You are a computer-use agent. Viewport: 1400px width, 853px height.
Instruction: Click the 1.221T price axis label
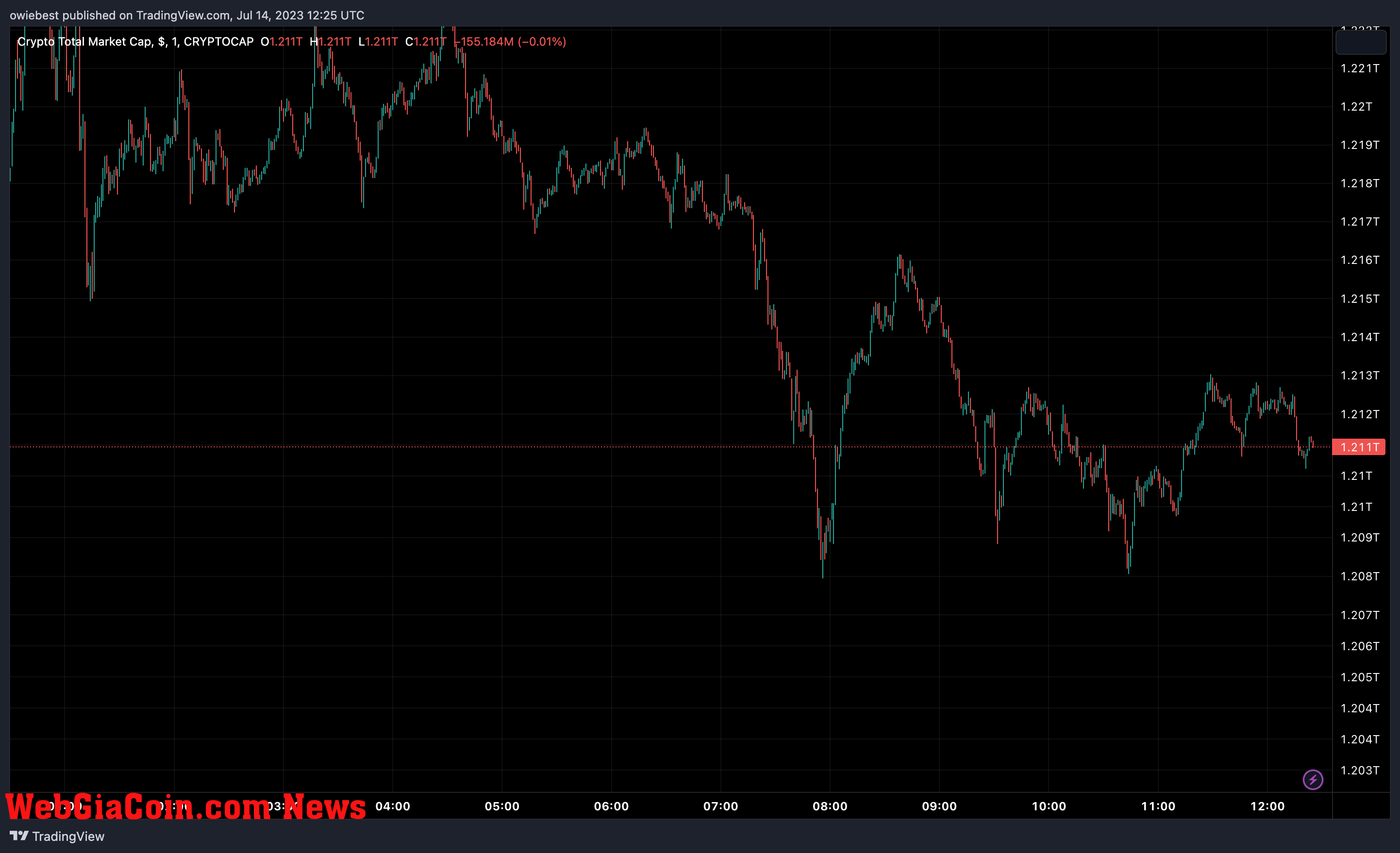(1360, 69)
